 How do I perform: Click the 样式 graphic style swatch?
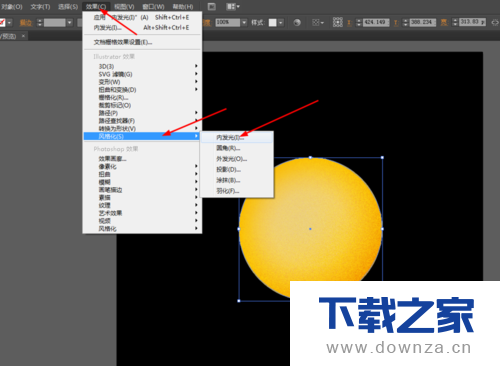[273, 23]
